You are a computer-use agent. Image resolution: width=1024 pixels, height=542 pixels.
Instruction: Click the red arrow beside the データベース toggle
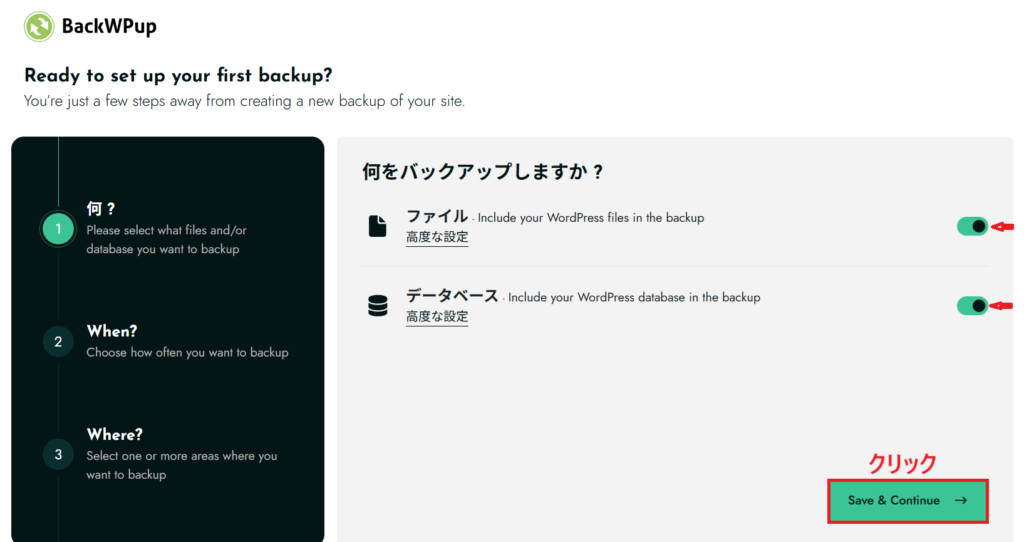coord(1002,306)
